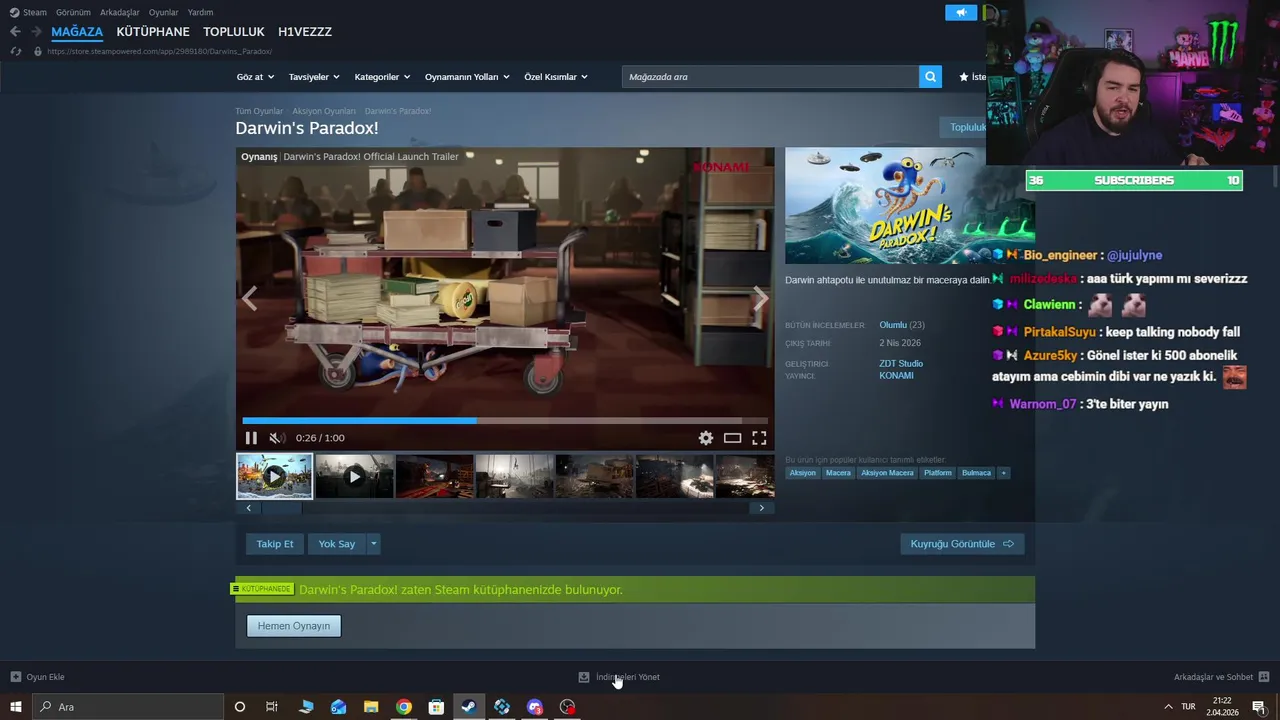Open the dropdown arrow beside Yok Say
Screen dimensions: 1280x720
373,544
